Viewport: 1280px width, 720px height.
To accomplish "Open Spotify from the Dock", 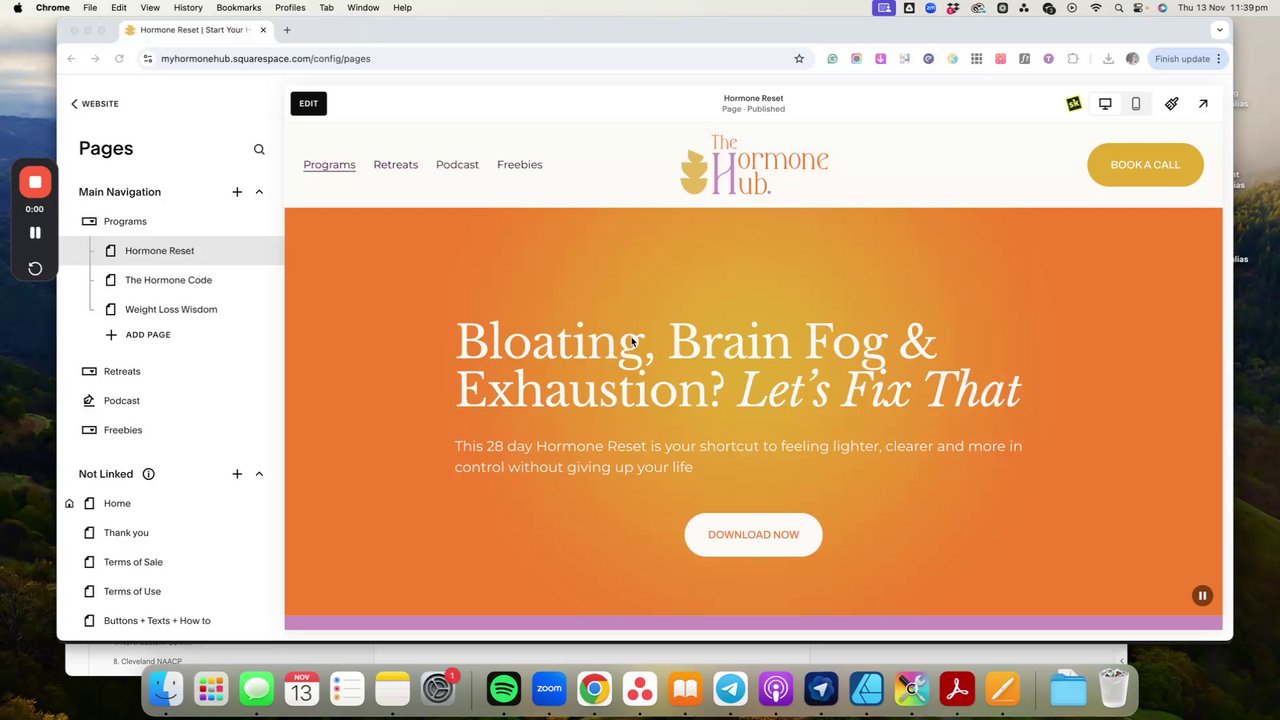I will 504,689.
